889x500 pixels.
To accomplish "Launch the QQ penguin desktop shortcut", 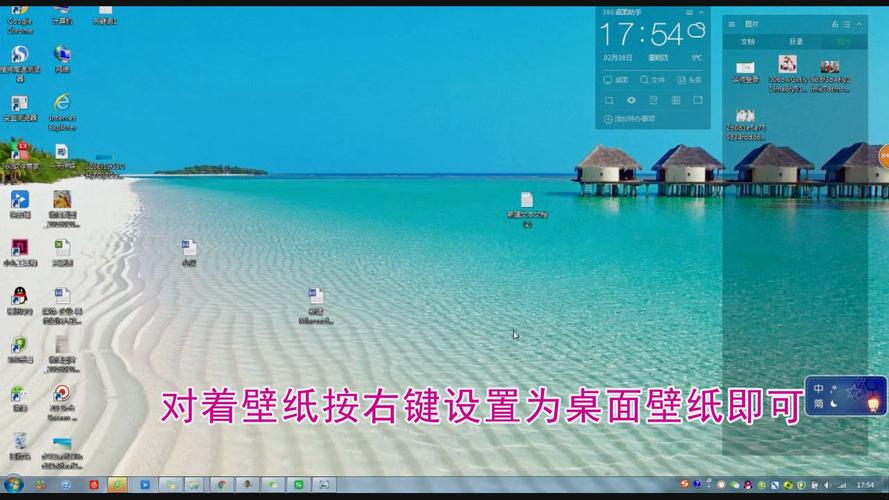I will pos(20,300).
